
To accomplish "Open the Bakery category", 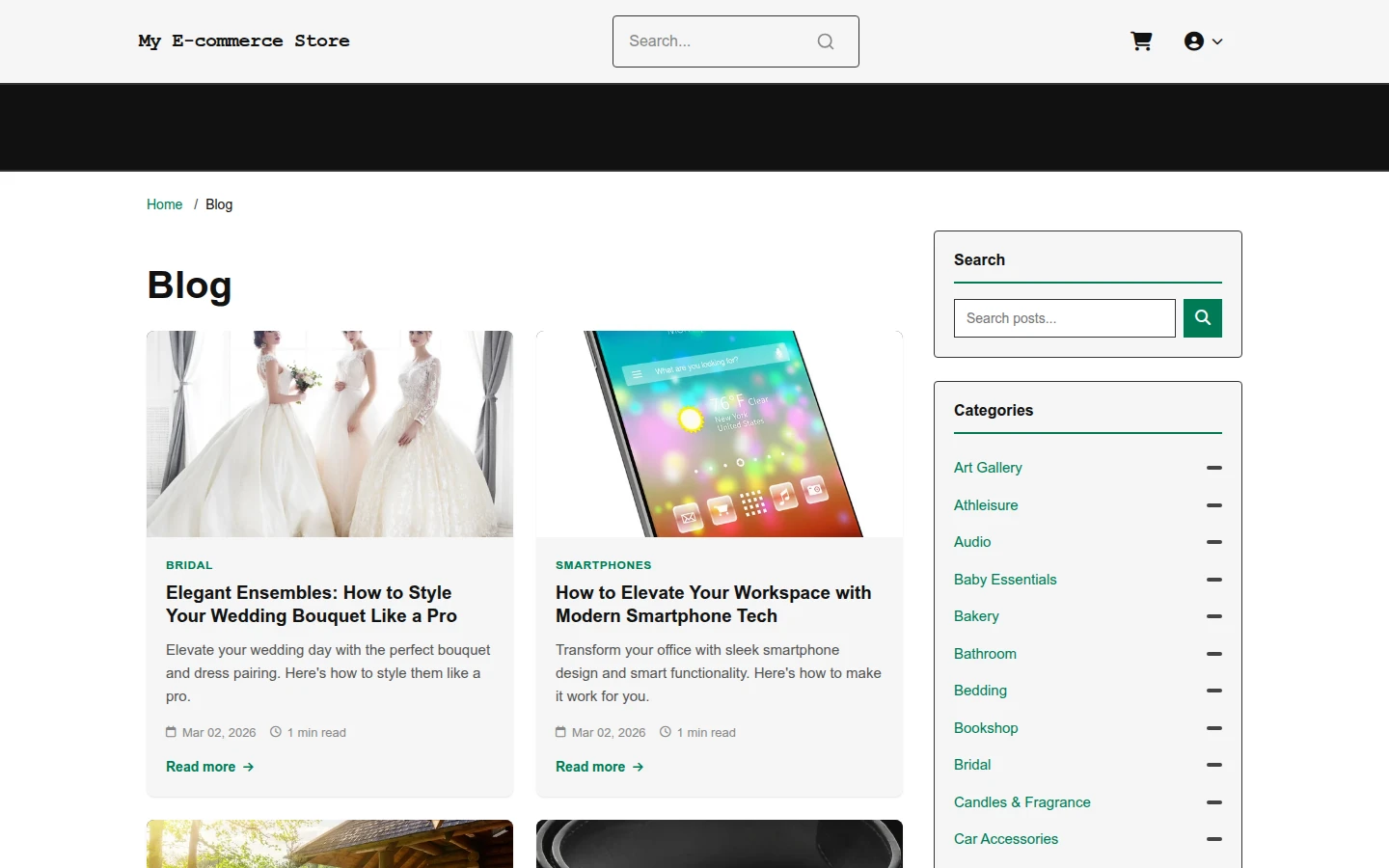I will point(976,616).
